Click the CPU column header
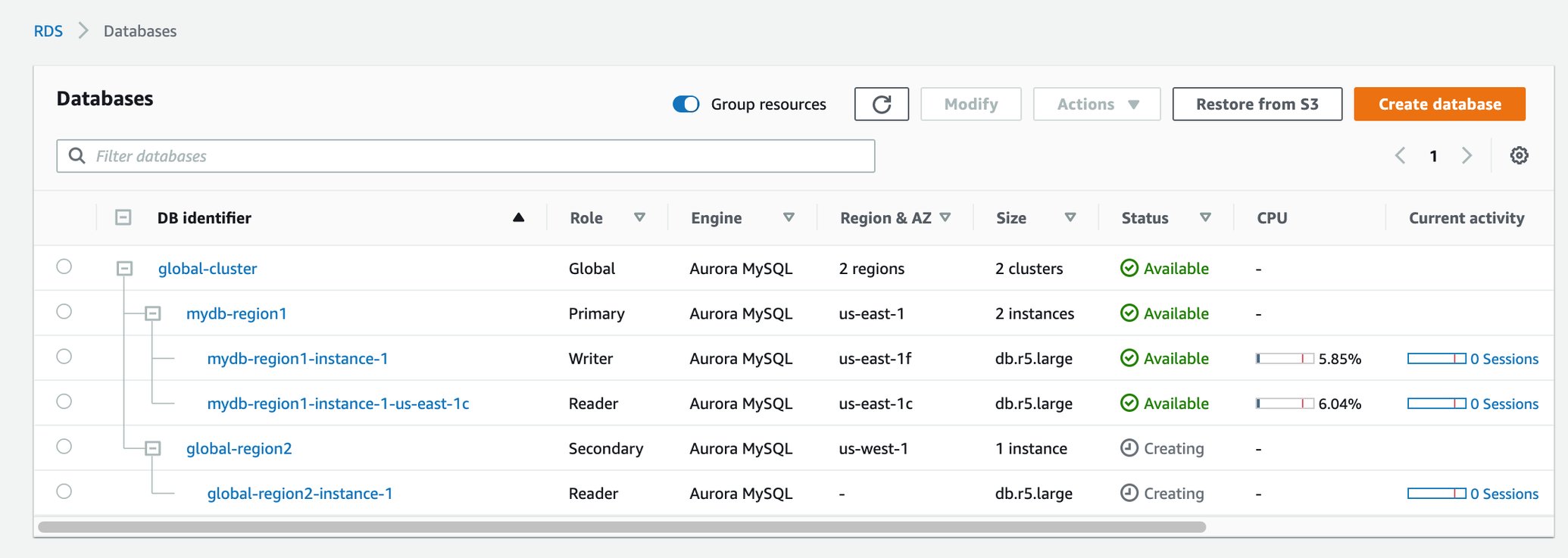 (1272, 217)
